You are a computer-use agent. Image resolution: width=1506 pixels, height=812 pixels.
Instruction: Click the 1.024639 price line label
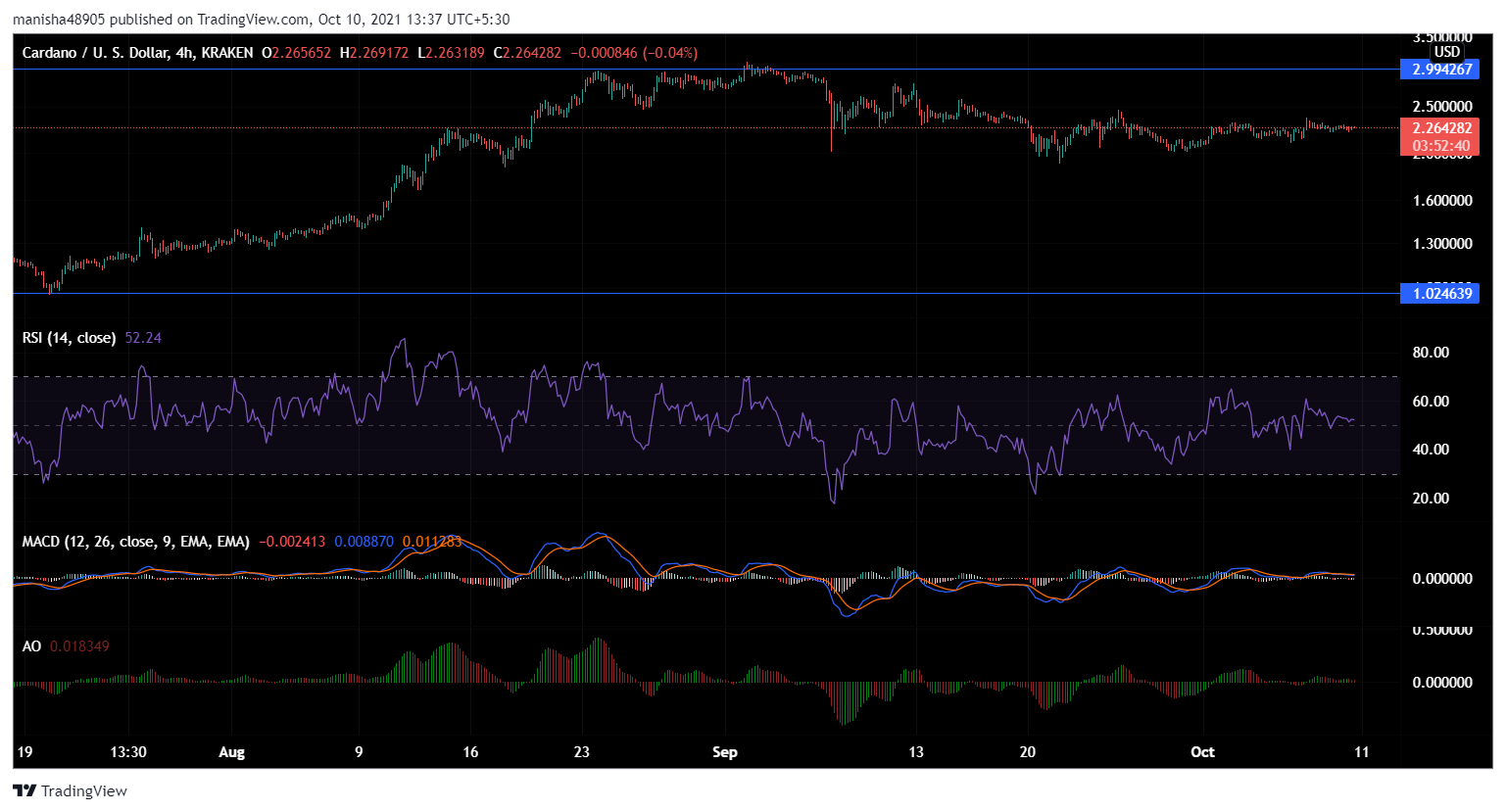click(1440, 293)
